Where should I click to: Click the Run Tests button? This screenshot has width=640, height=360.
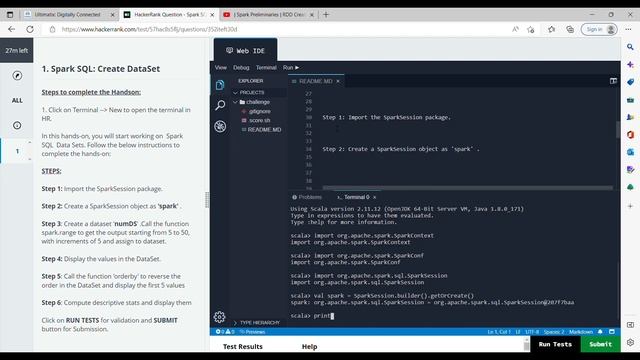[555, 344]
